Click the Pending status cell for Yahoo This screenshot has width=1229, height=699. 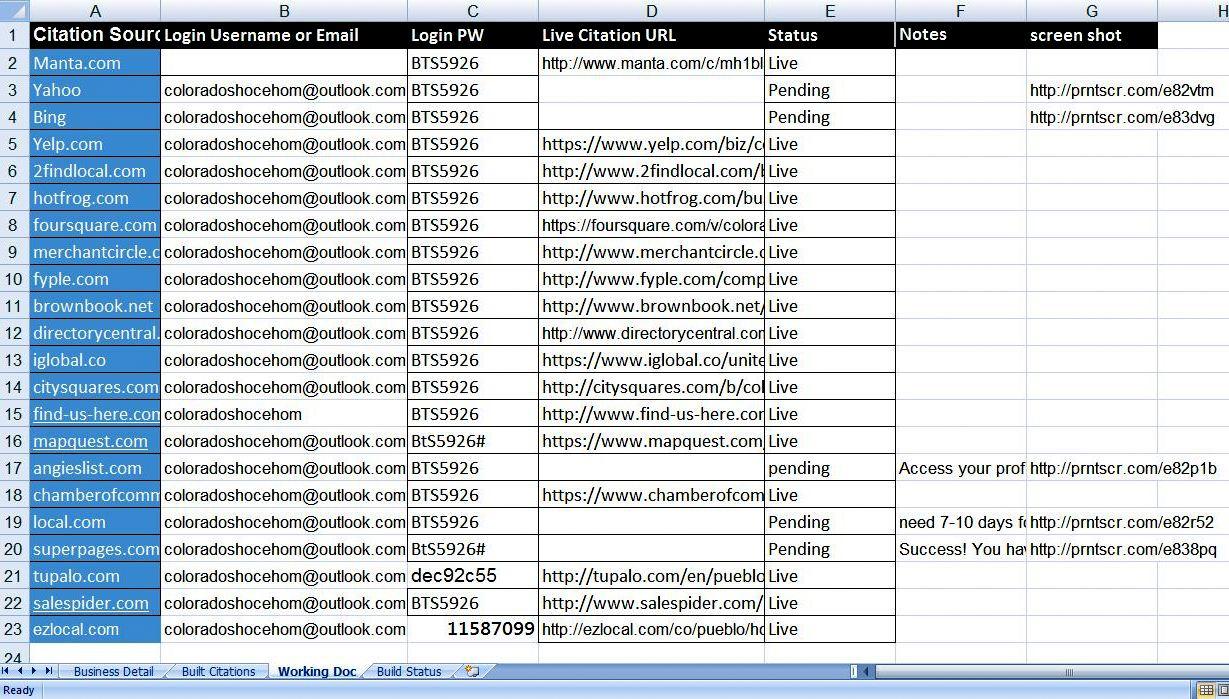pos(829,90)
